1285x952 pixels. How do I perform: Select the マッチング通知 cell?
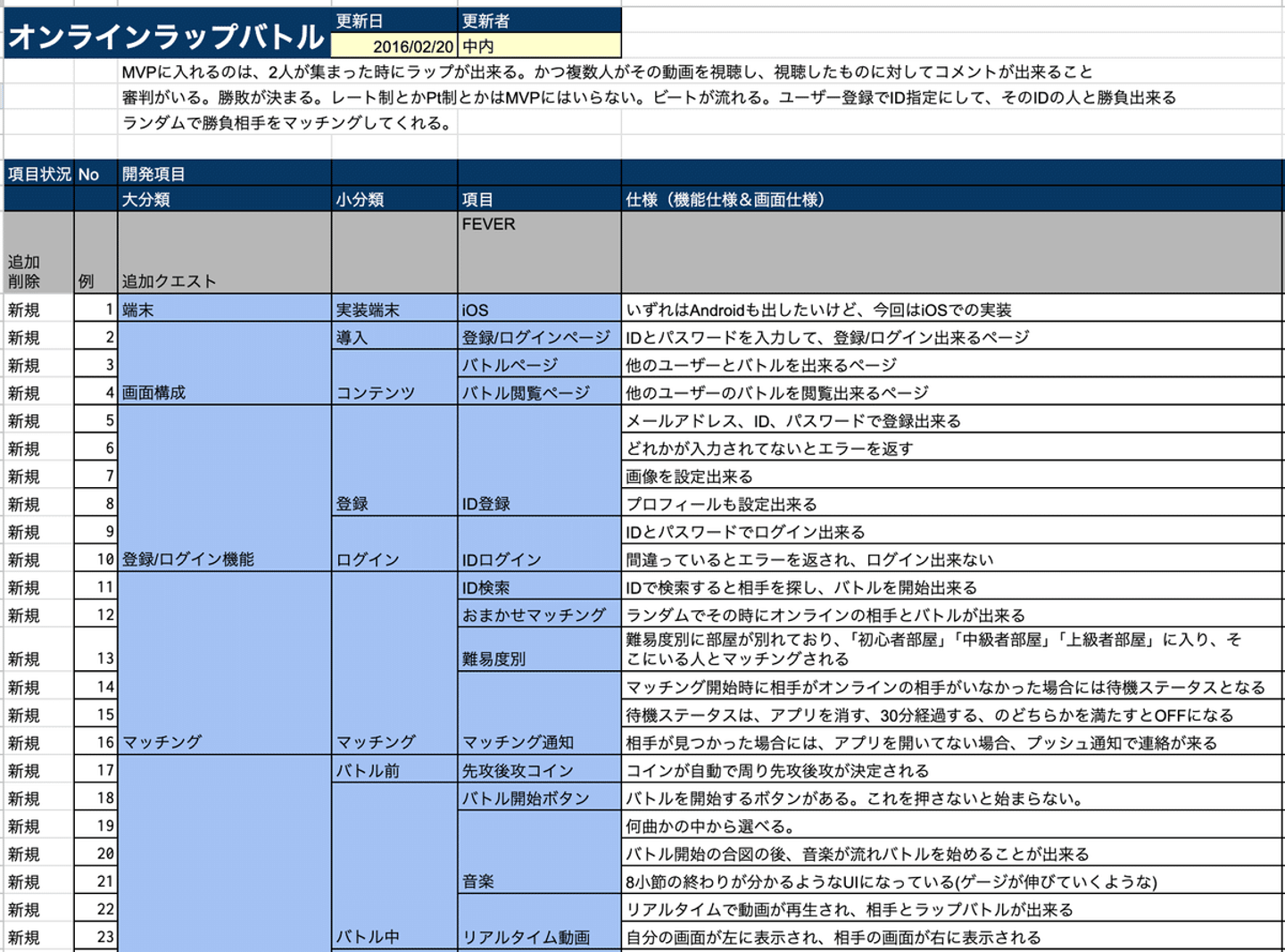coord(539,714)
